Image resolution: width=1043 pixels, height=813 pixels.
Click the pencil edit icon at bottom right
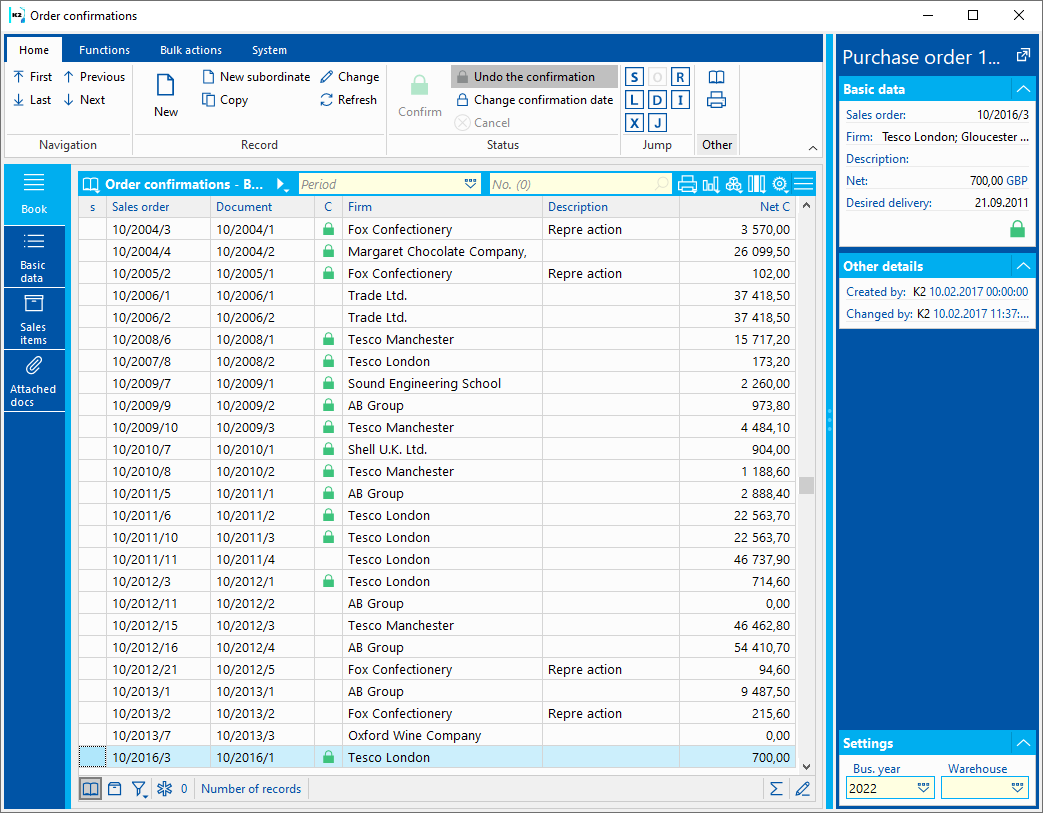(x=802, y=789)
